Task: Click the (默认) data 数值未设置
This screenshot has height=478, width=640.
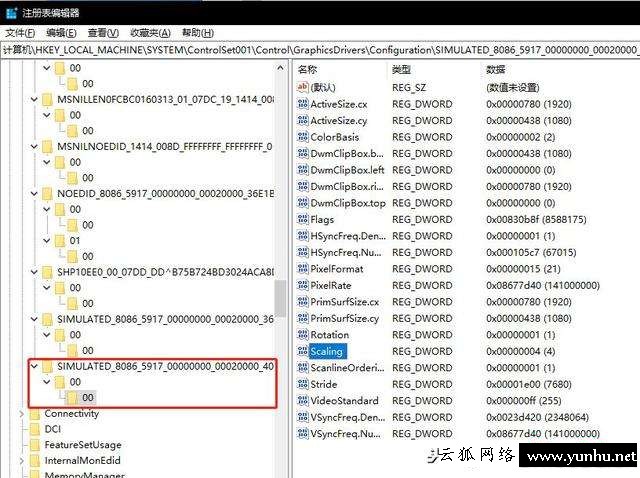Action: (513, 87)
